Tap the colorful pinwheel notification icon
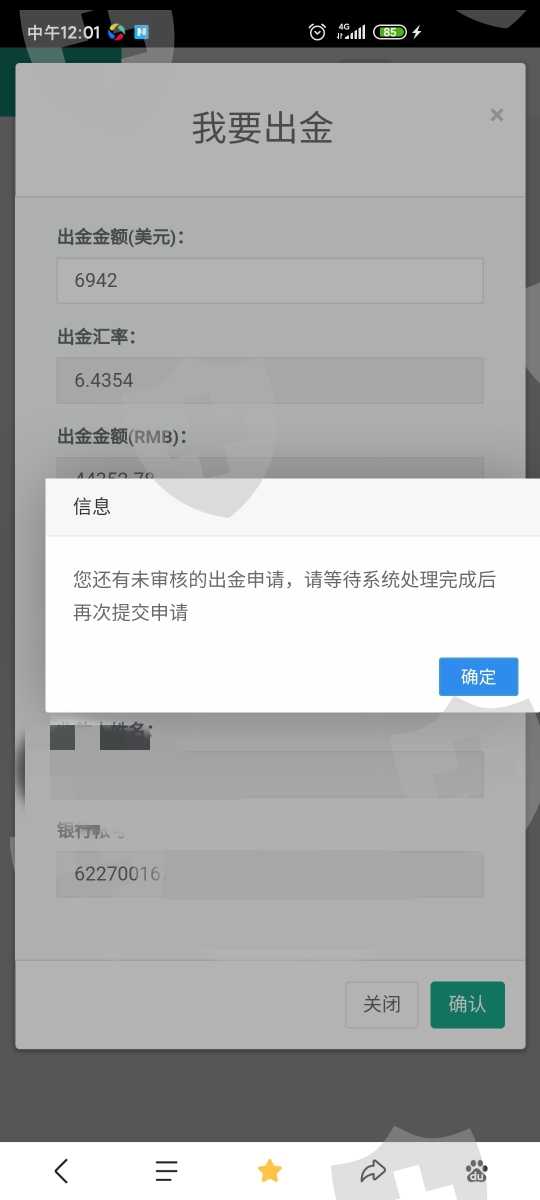The width and height of the screenshot is (540, 1200). [118, 32]
